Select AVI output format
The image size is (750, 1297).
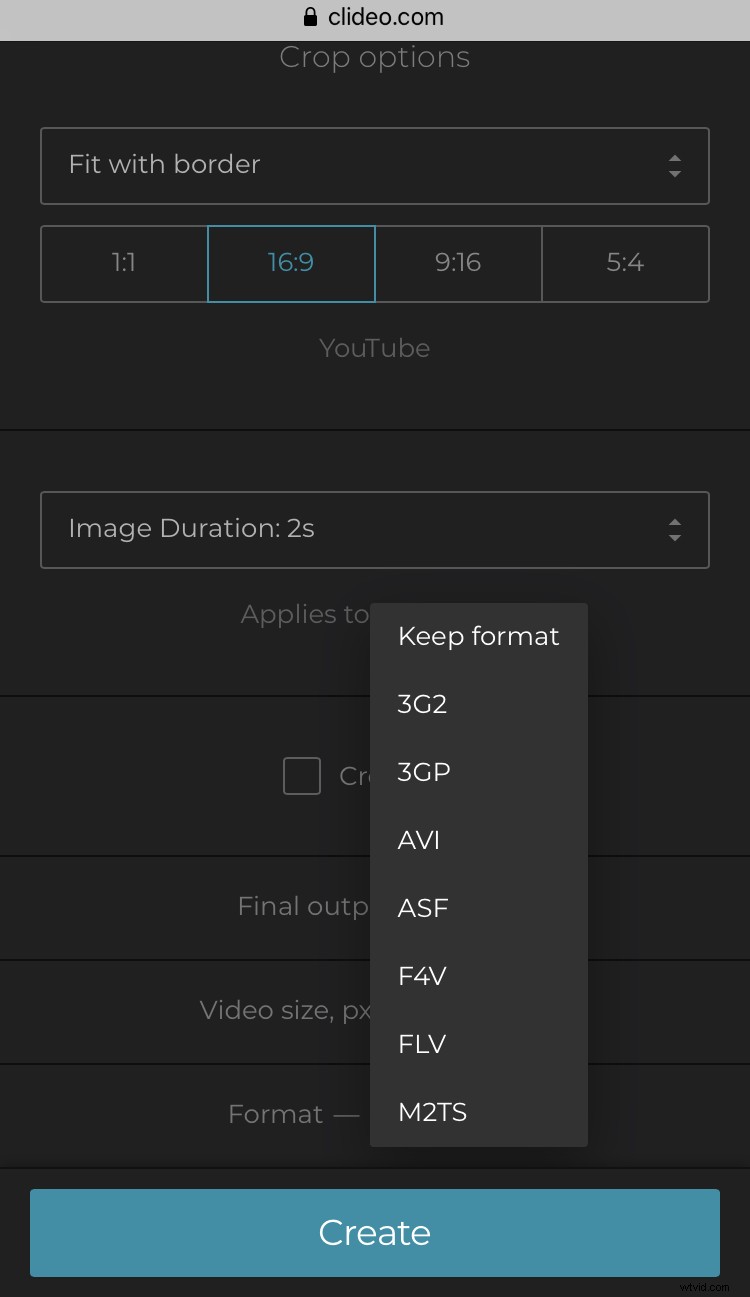point(418,840)
